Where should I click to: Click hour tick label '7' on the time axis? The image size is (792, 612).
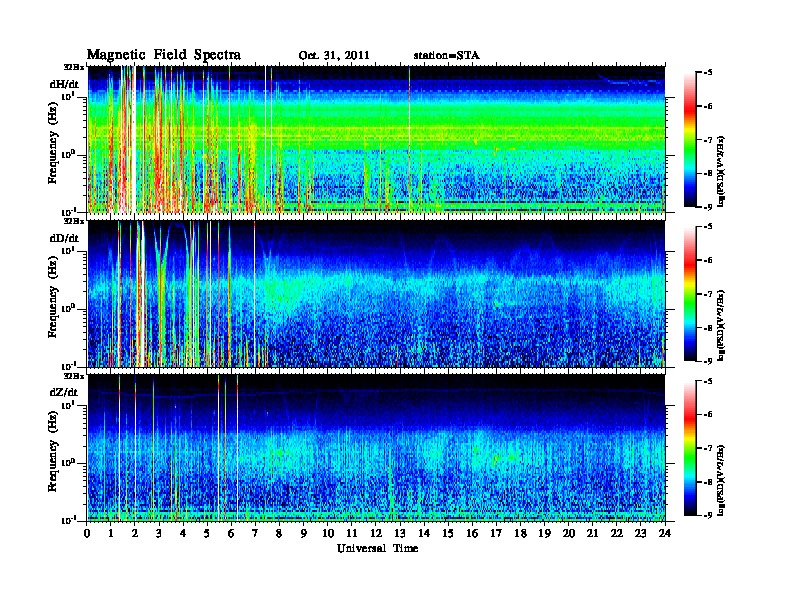tap(256, 533)
